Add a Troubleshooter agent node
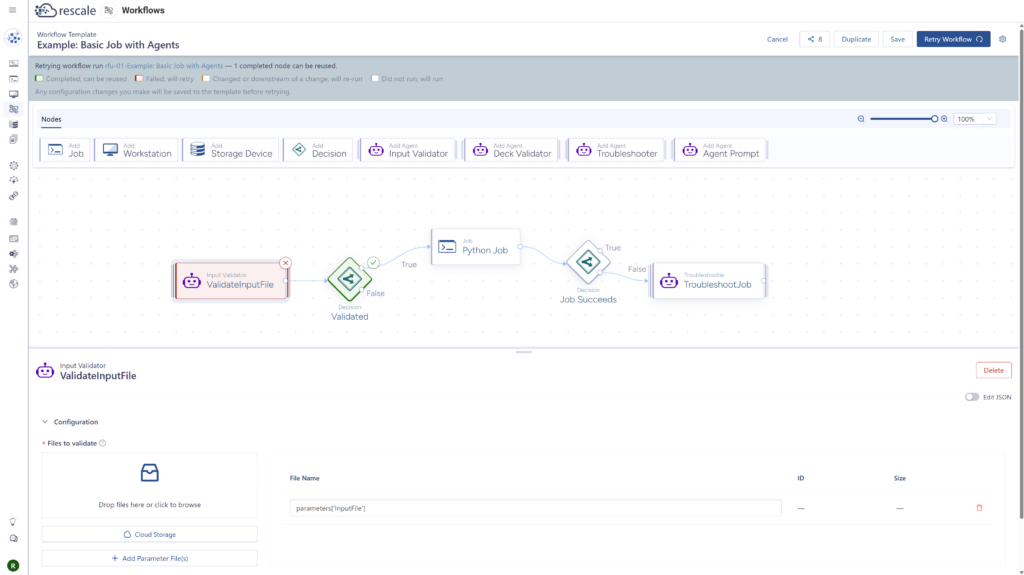 tap(616, 150)
